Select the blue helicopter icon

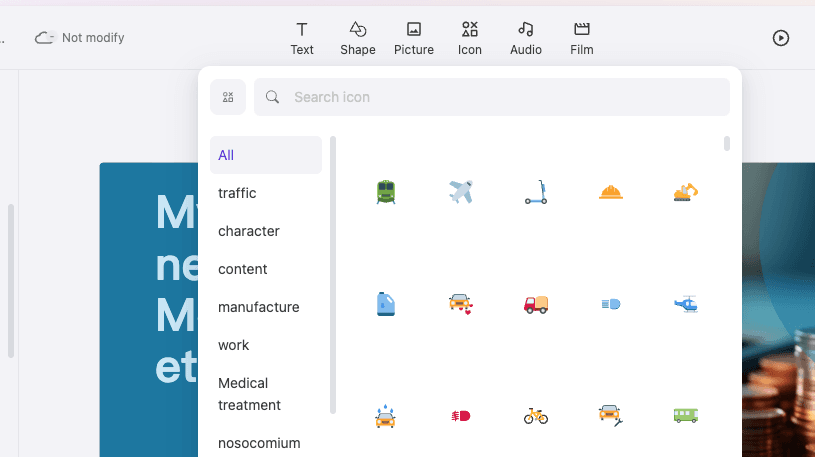[686, 304]
